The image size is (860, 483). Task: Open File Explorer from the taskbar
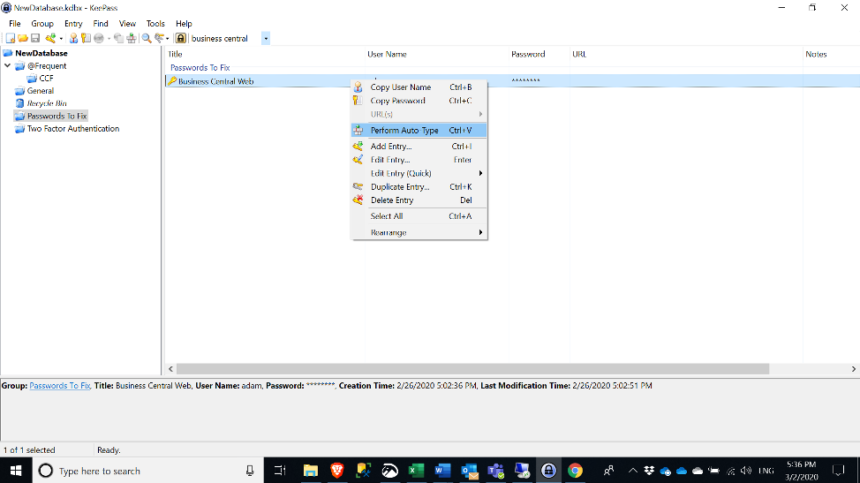coord(310,470)
